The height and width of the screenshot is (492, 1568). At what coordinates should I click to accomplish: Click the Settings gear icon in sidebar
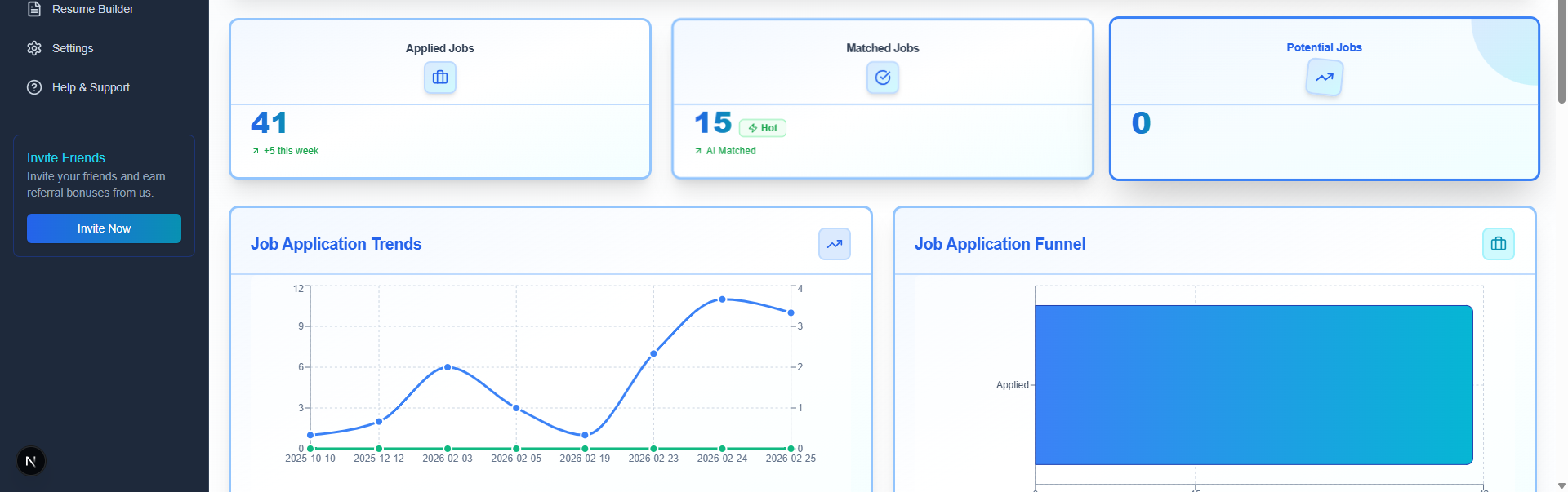click(x=34, y=48)
